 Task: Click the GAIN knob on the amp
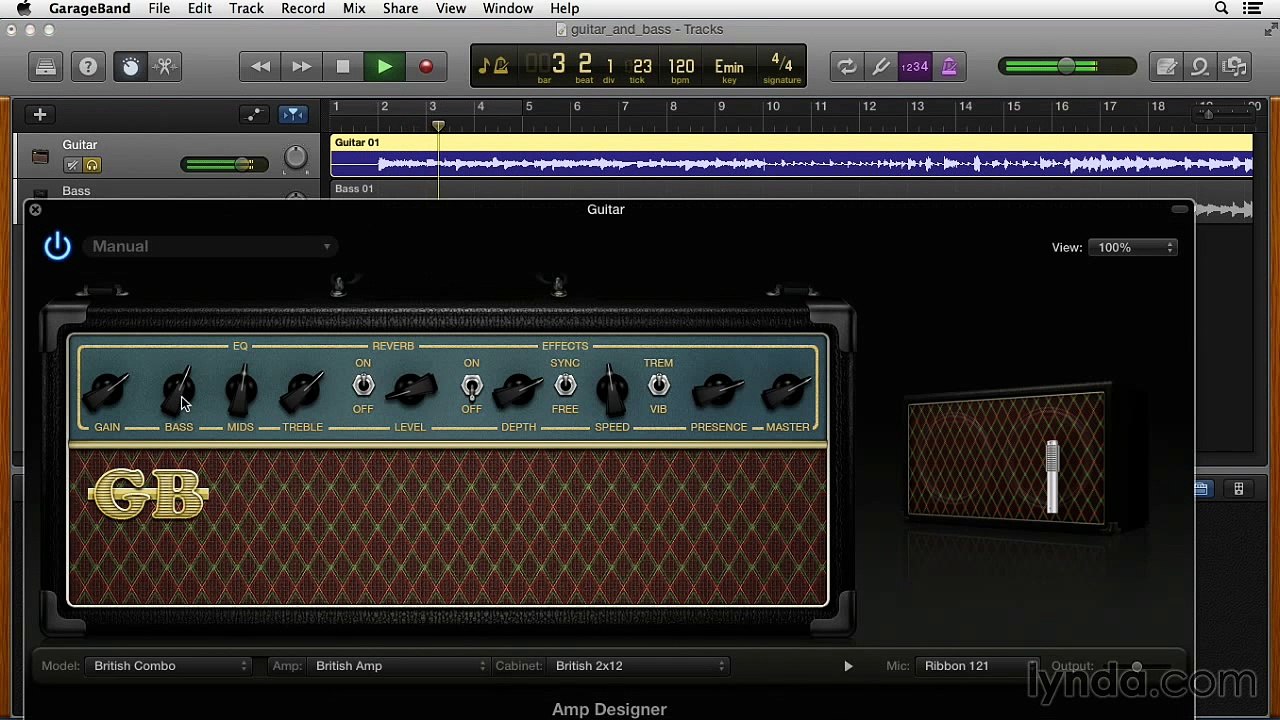click(107, 391)
